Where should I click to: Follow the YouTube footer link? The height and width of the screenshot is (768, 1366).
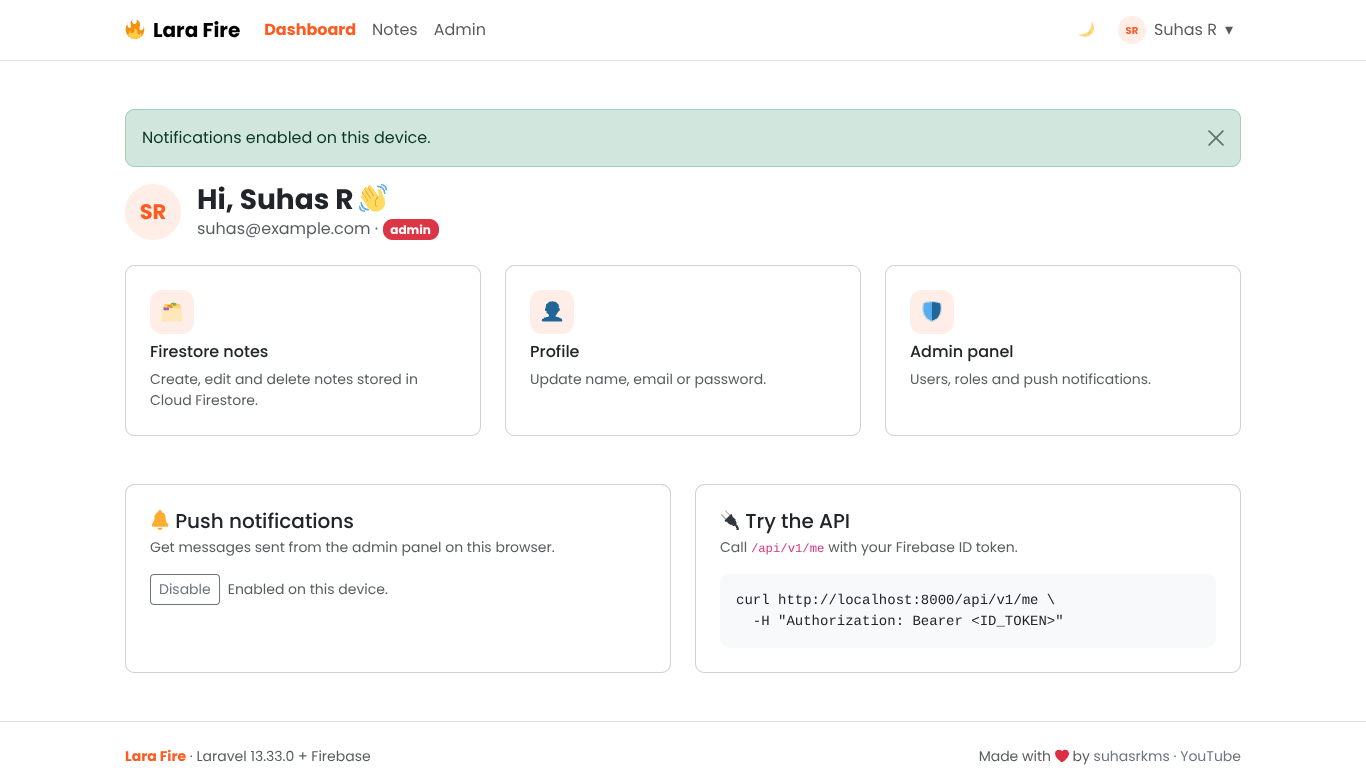(1210, 756)
